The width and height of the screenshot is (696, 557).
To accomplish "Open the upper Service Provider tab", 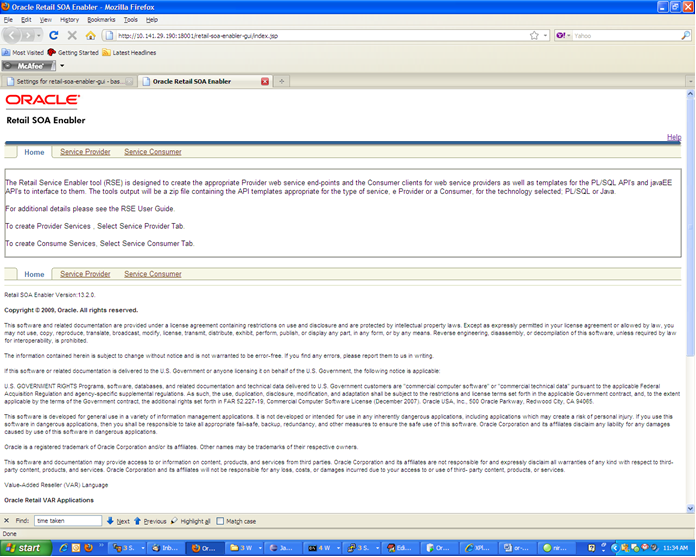I will pyautogui.click(x=85, y=152).
